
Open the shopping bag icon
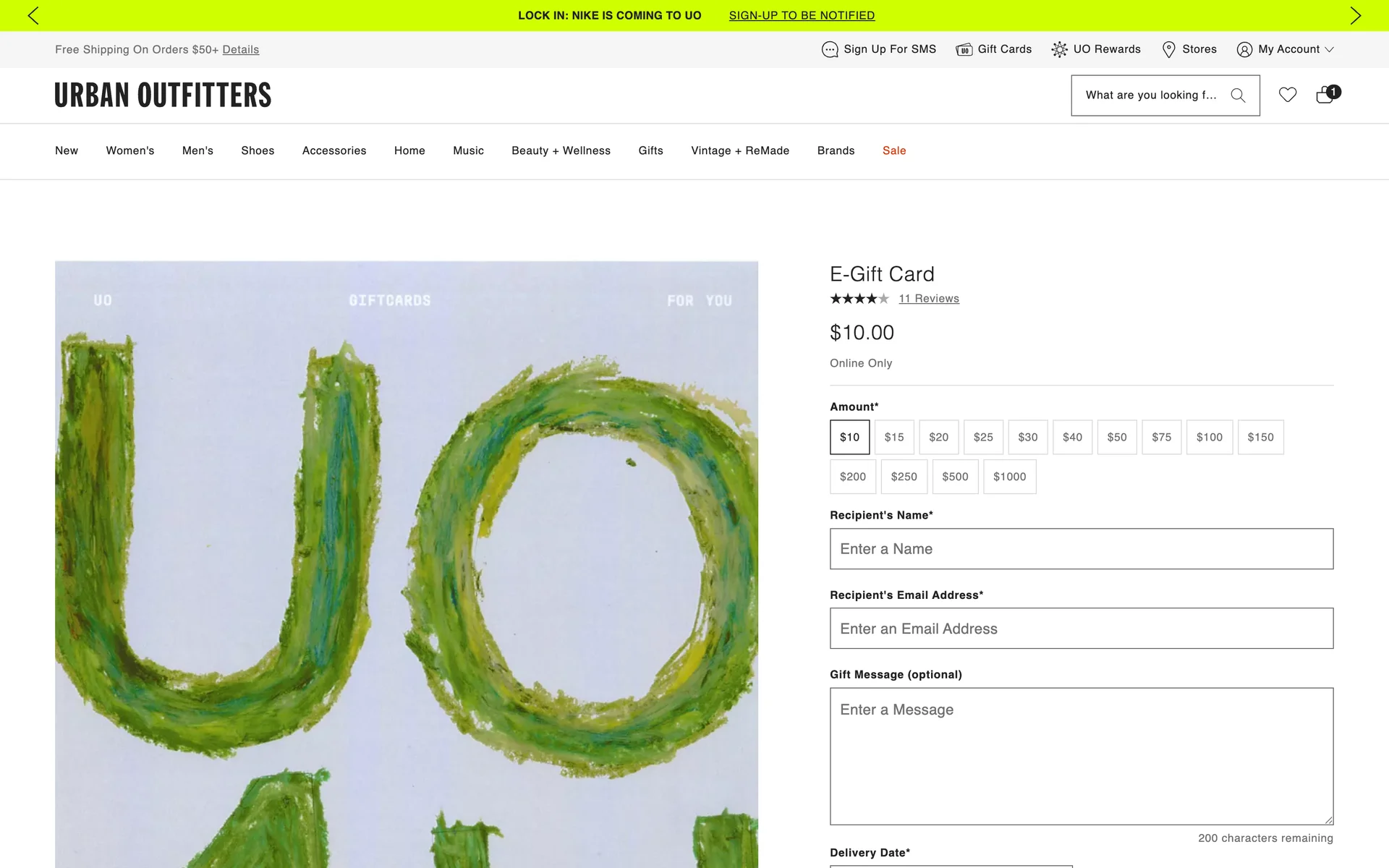click(x=1325, y=95)
